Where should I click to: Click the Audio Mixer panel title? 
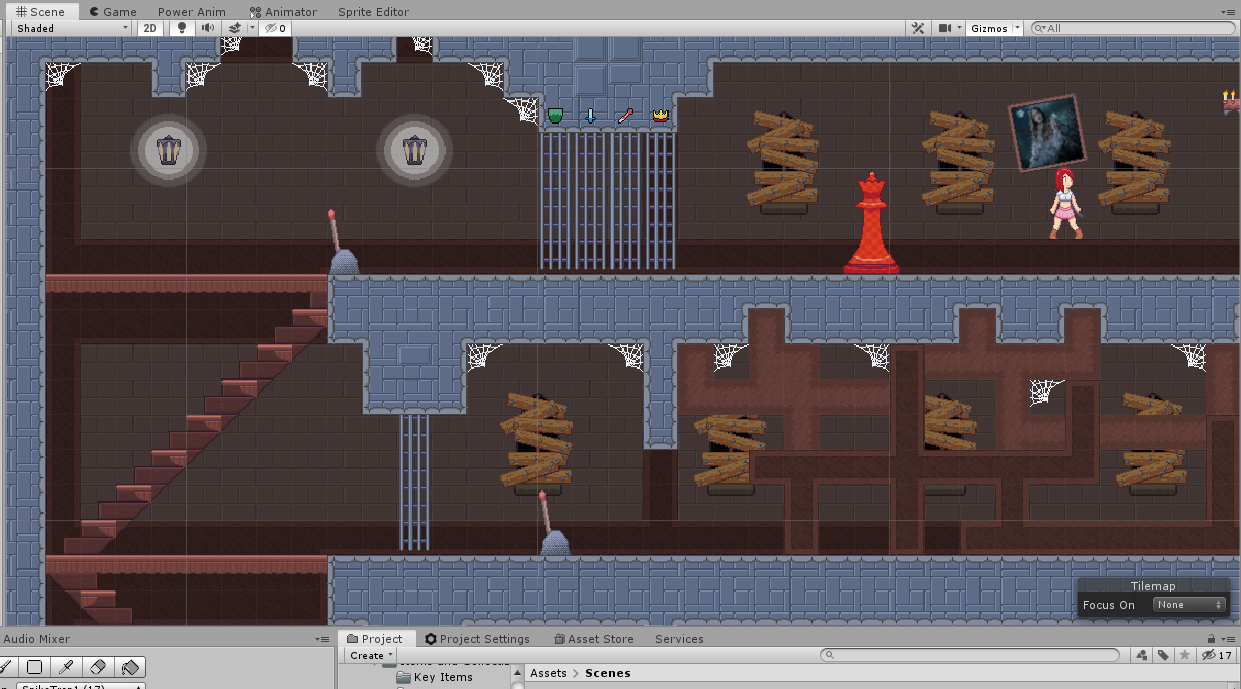pos(36,639)
